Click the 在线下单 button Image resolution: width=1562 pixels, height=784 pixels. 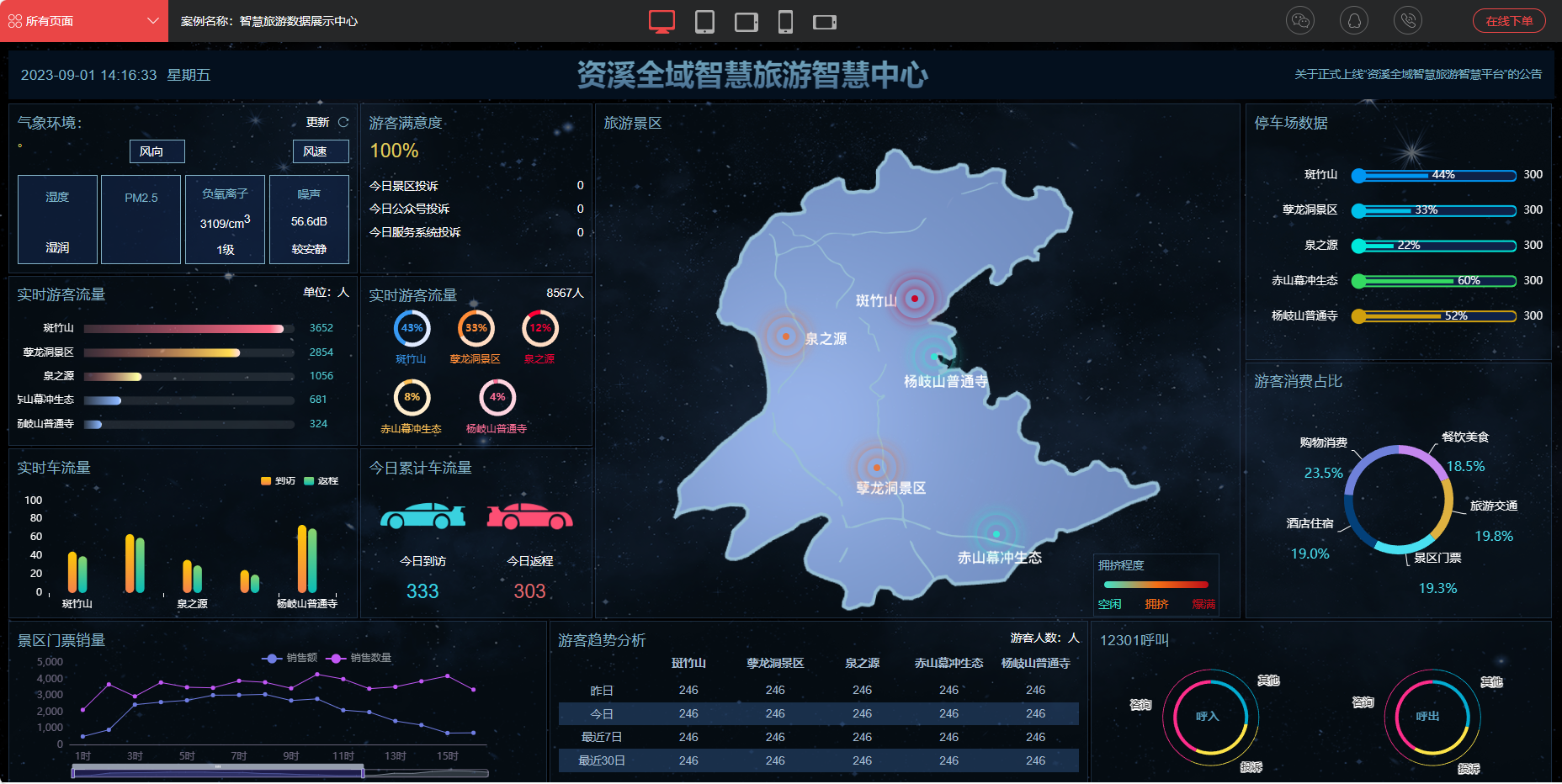click(1509, 20)
